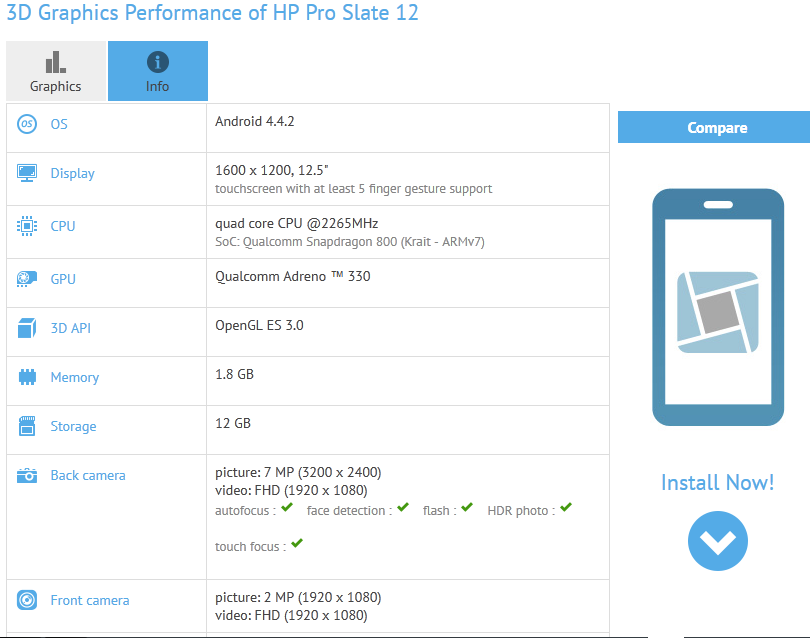The image size is (810, 638).
Task: Click the SoC: Qualcomm Snapdragon 800 text
Action: (350, 242)
